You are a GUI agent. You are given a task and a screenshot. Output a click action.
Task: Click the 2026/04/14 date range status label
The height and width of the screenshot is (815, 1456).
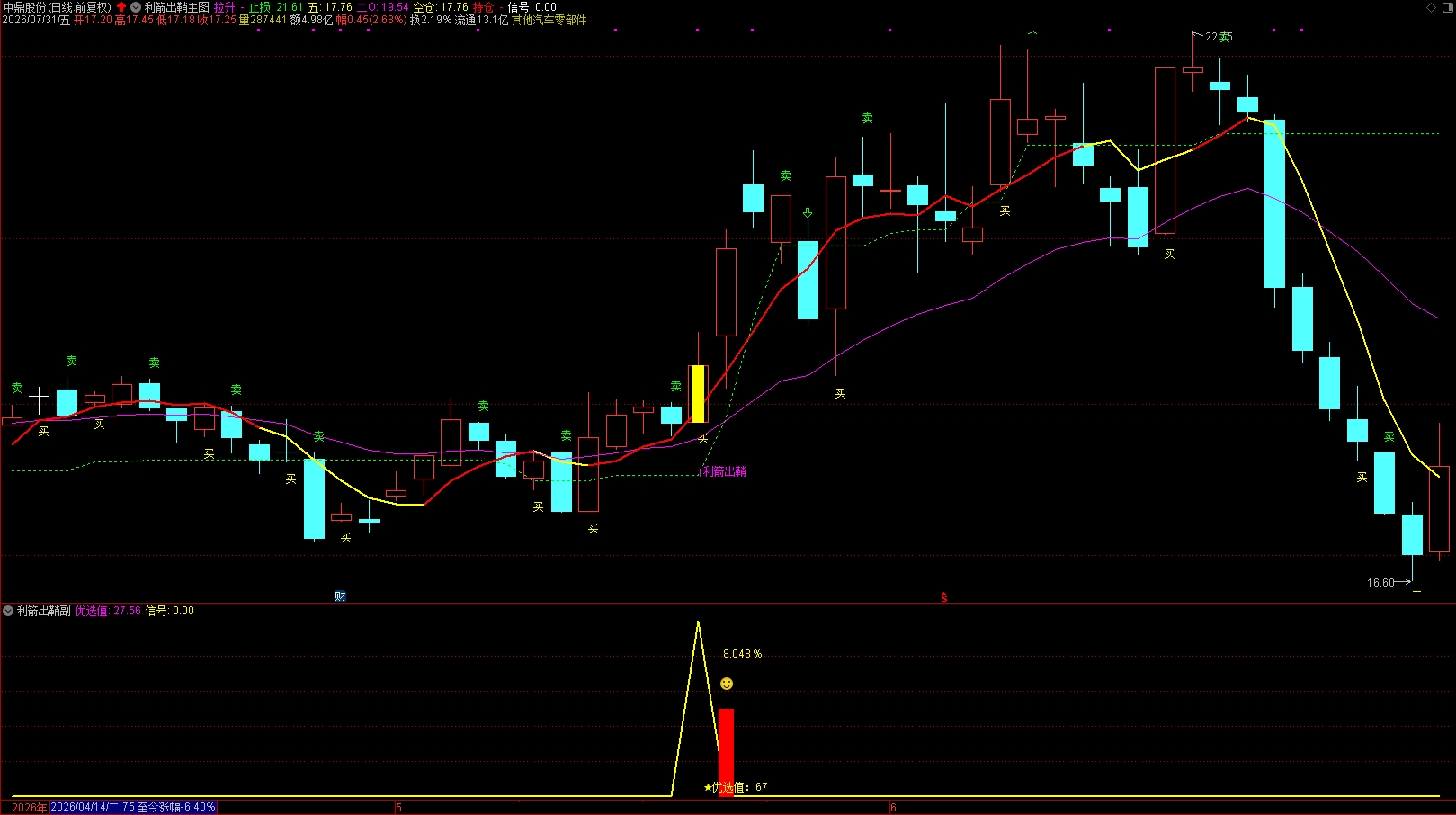coord(133,807)
